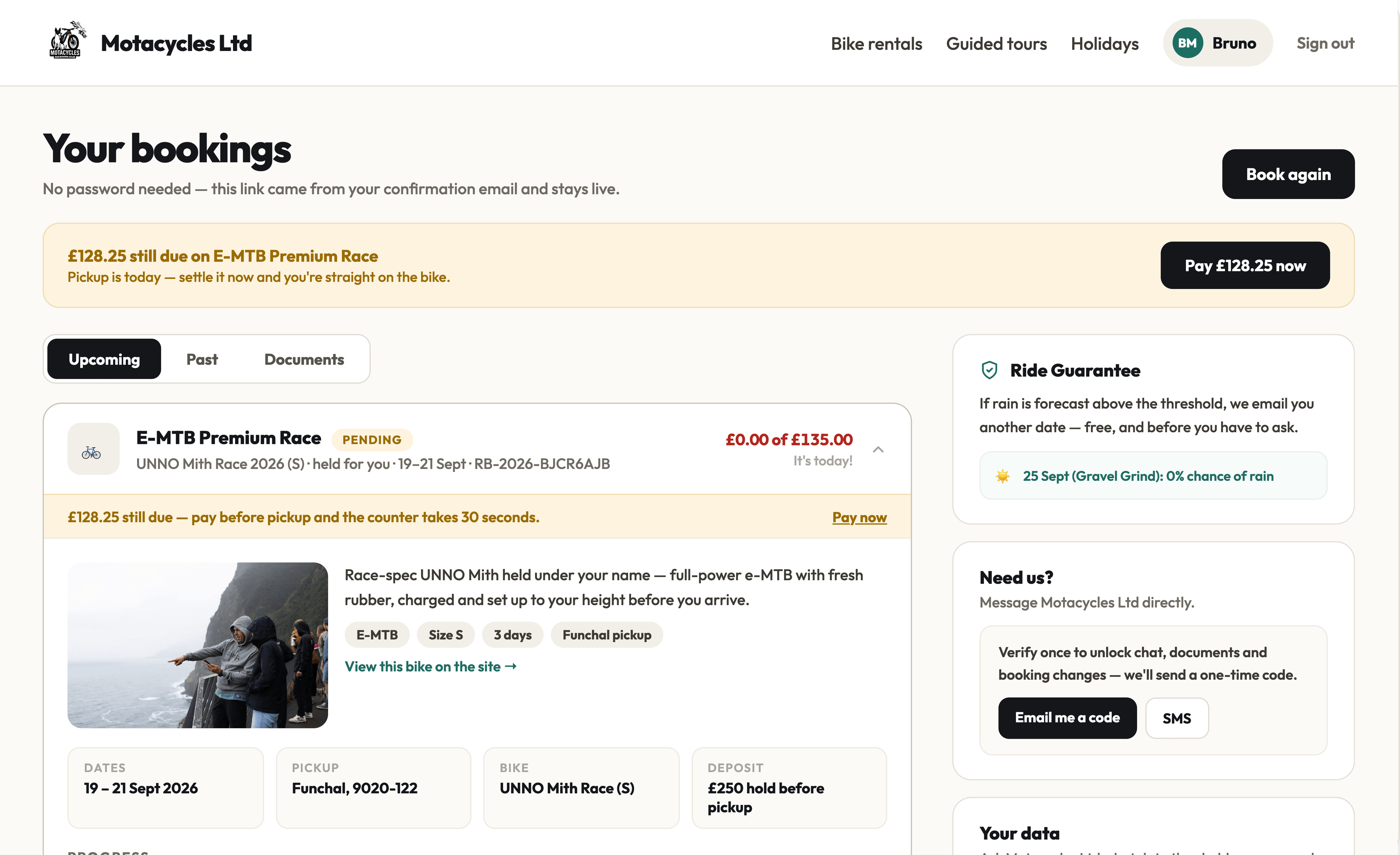Click the £250 hold before pickup deposit card
This screenshot has width=1400, height=855.
pyautogui.click(x=789, y=788)
